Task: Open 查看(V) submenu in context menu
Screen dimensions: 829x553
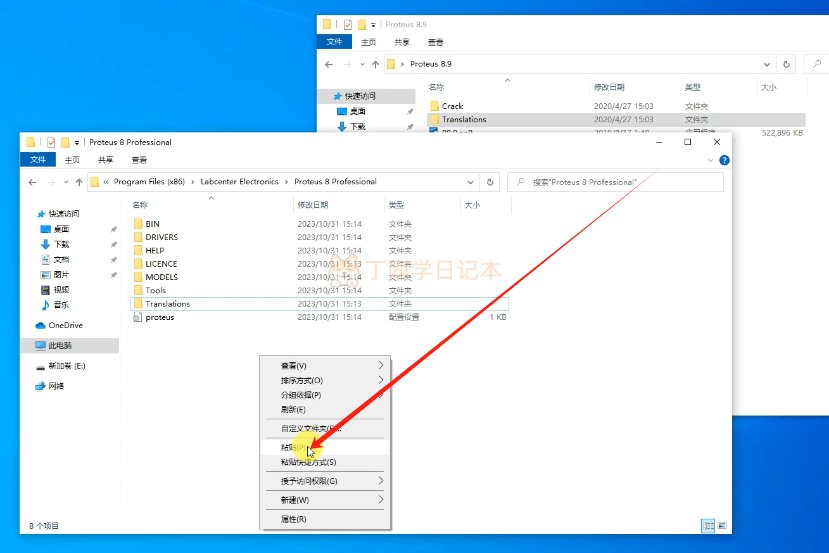Action: point(325,366)
